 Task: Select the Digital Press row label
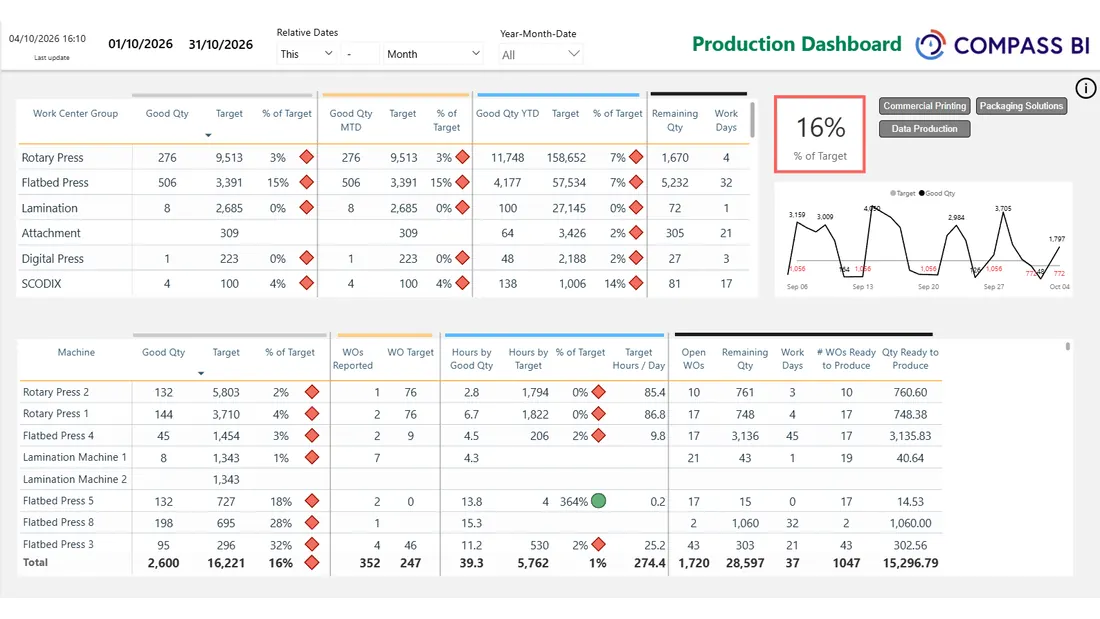click(x=53, y=258)
